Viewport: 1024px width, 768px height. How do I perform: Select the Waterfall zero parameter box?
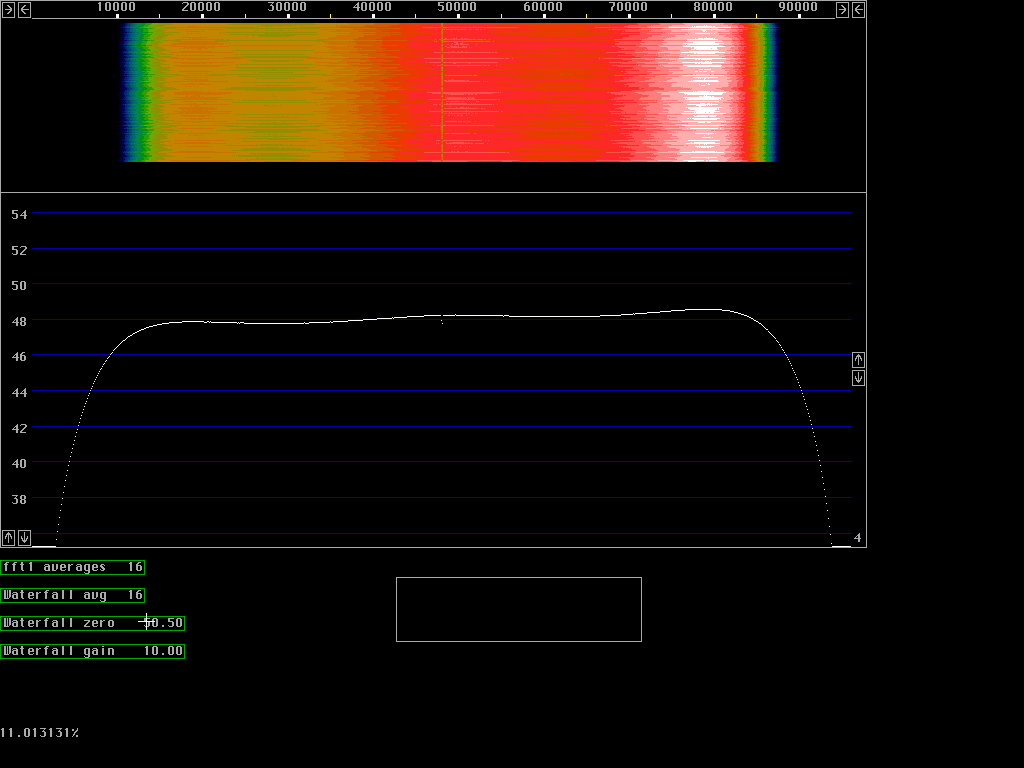point(93,623)
